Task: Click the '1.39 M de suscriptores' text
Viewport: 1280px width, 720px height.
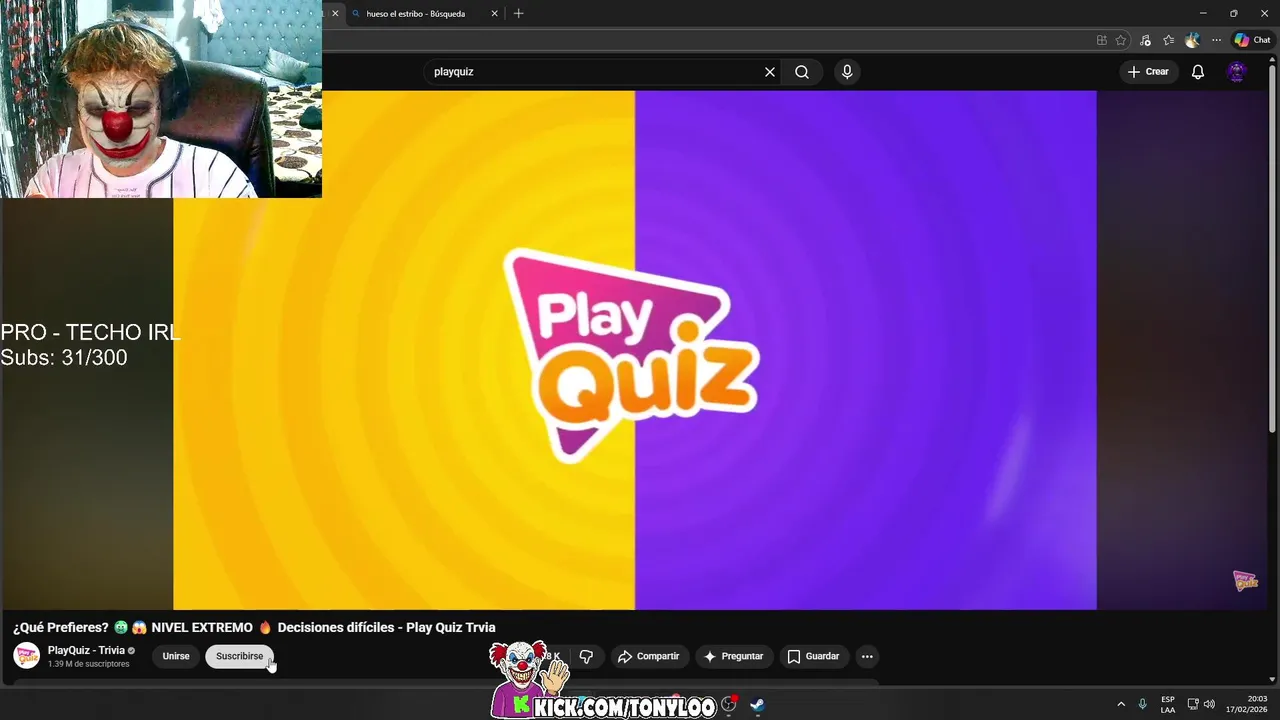Action: pos(89,664)
